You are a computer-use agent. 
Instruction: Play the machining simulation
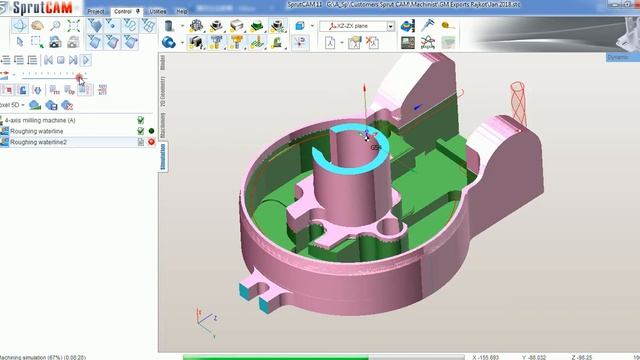point(86,60)
